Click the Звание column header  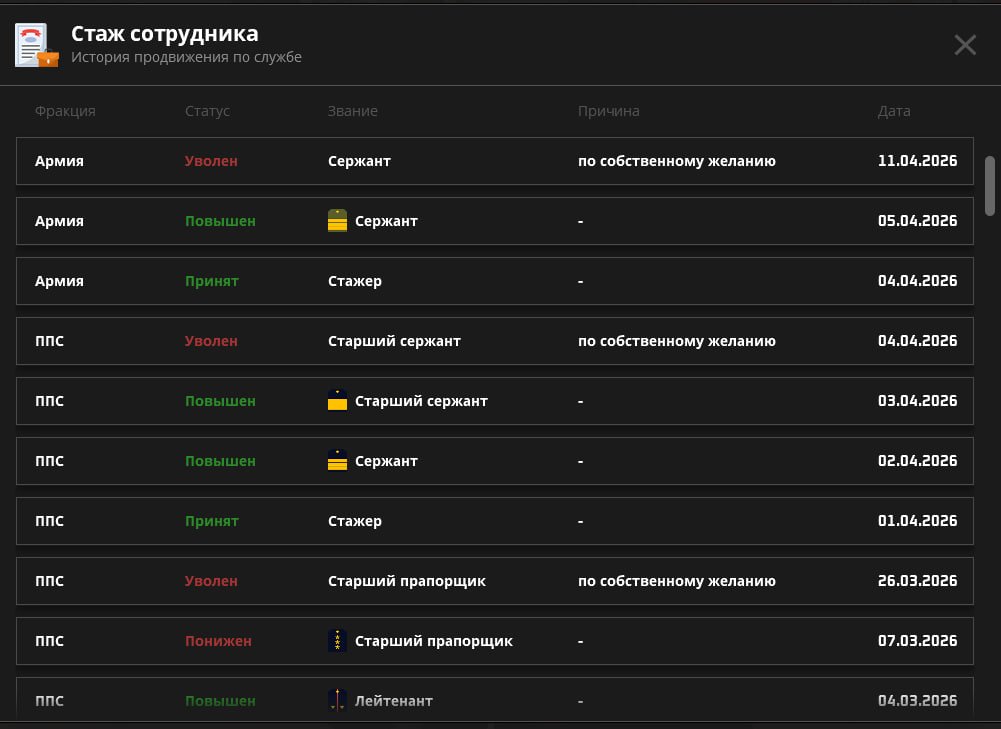coord(352,111)
